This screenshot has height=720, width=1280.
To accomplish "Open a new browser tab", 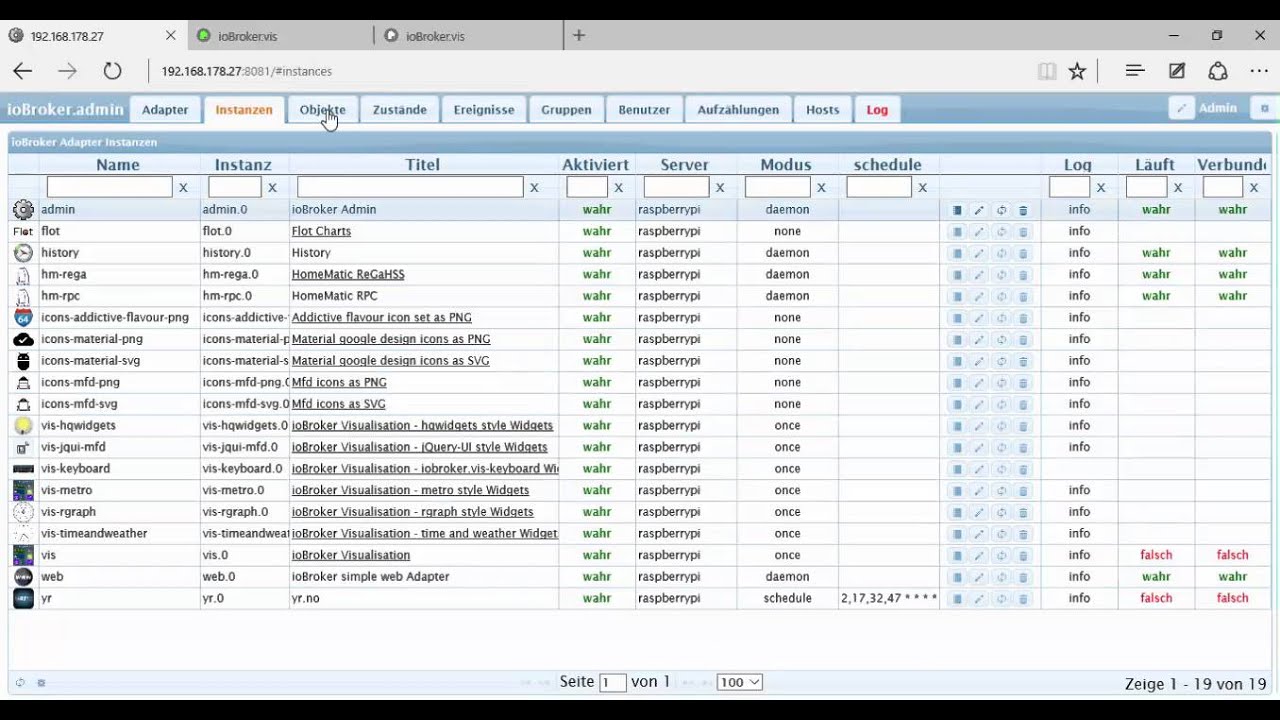I will click(x=579, y=35).
